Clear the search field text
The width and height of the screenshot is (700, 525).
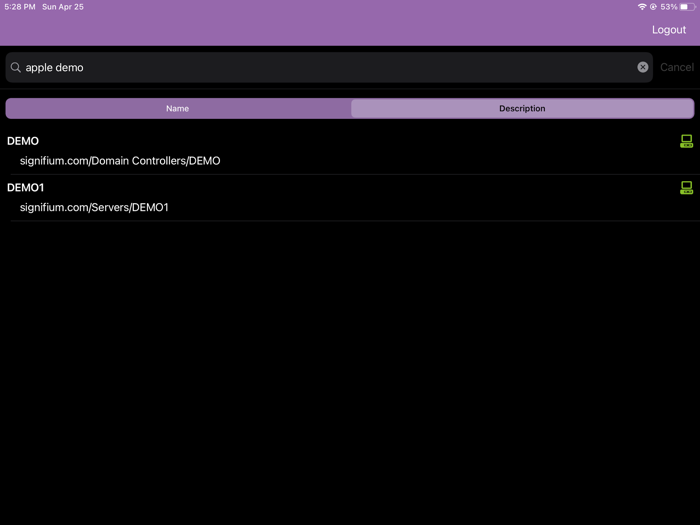pos(642,67)
